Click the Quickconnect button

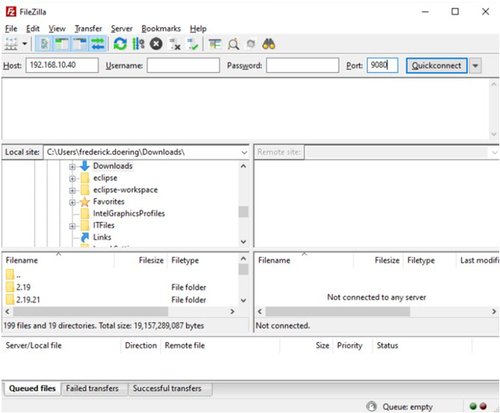pyautogui.click(x=436, y=65)
